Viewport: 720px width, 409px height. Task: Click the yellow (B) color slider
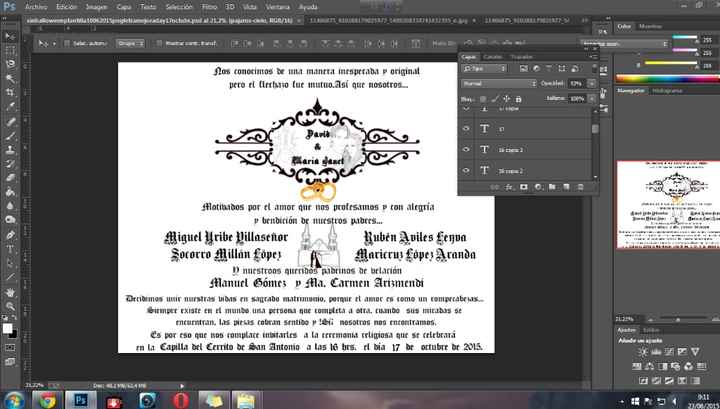[671, 63]
